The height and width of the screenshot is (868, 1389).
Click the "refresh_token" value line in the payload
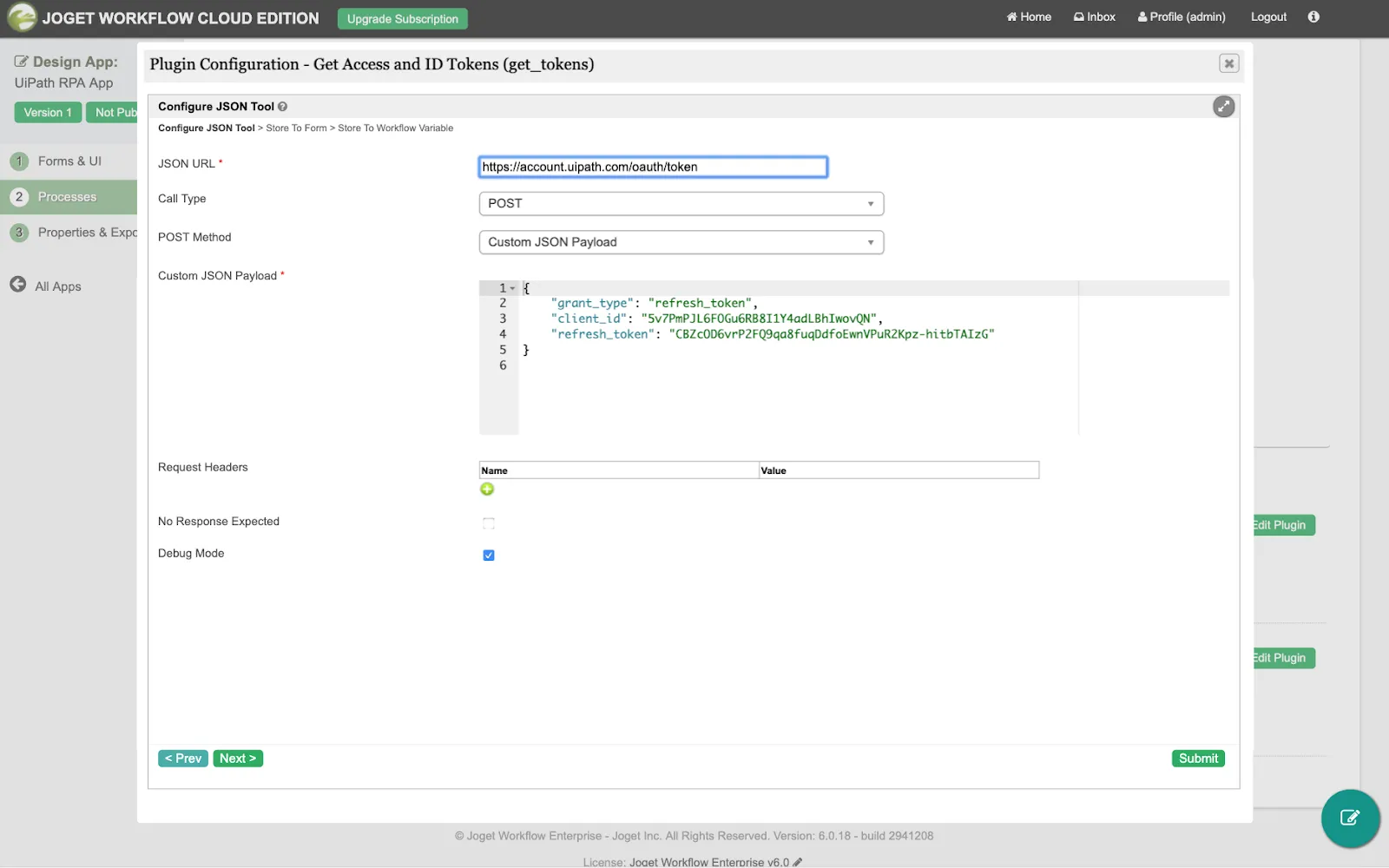(x=773, y=334)
